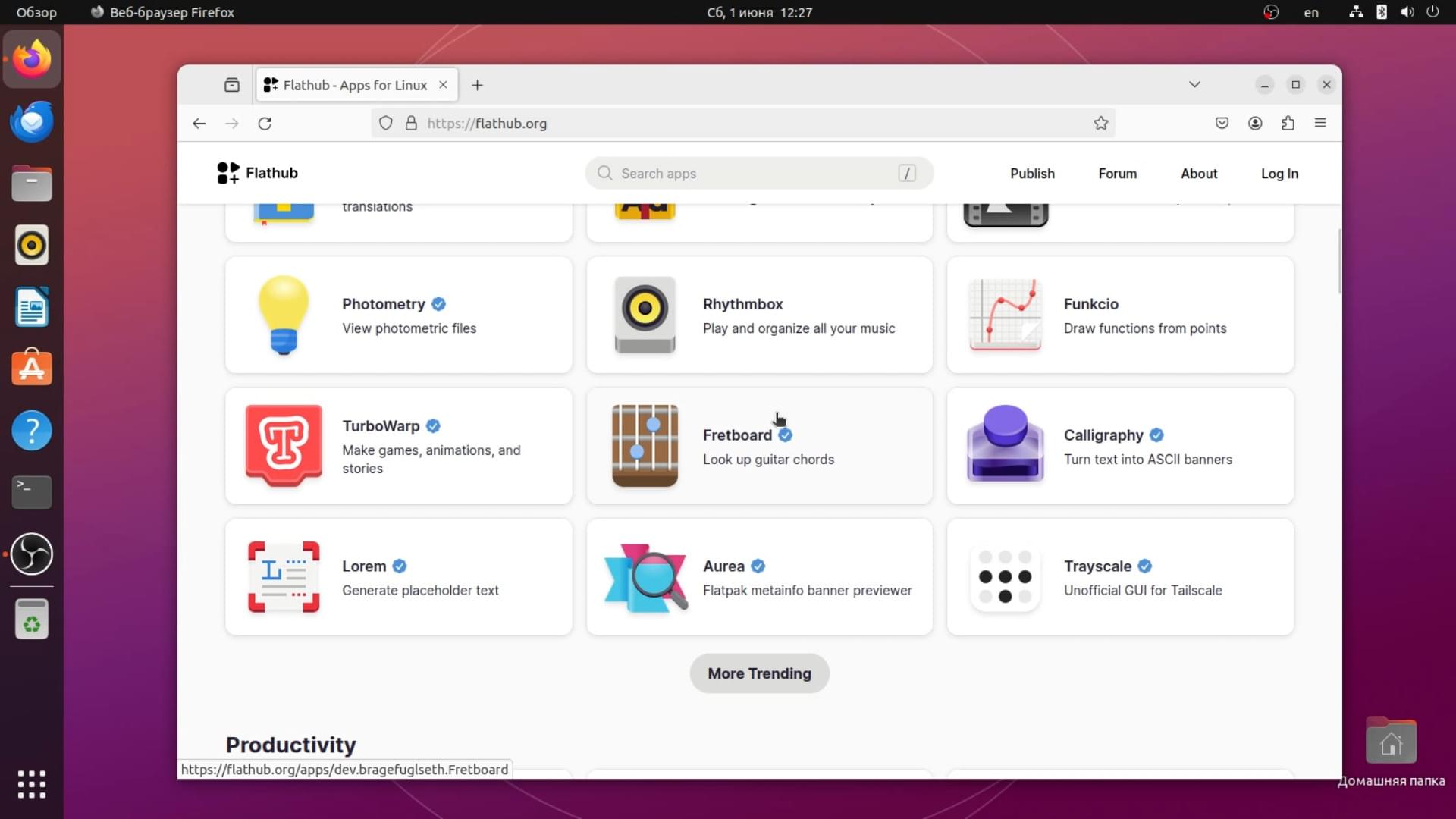Open the Lorem placeholder text icon
This screenshot has width=1456, height=819.
pos(284,577)
